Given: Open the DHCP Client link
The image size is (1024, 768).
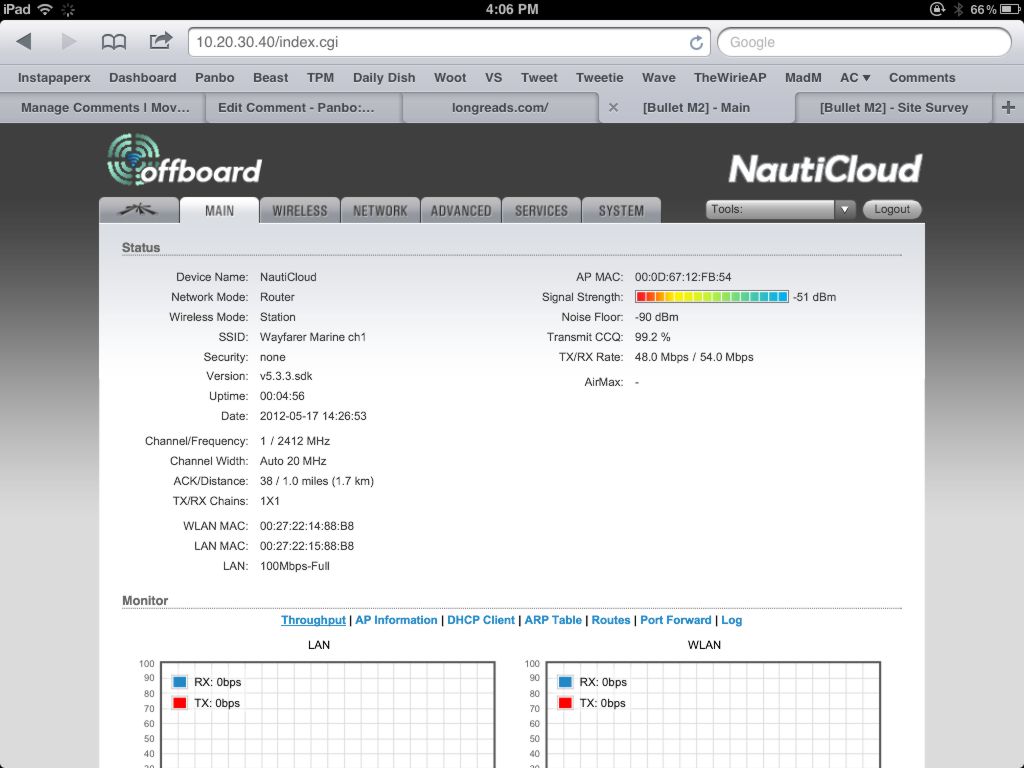Looking at the screenshot, I should [481, 620].
